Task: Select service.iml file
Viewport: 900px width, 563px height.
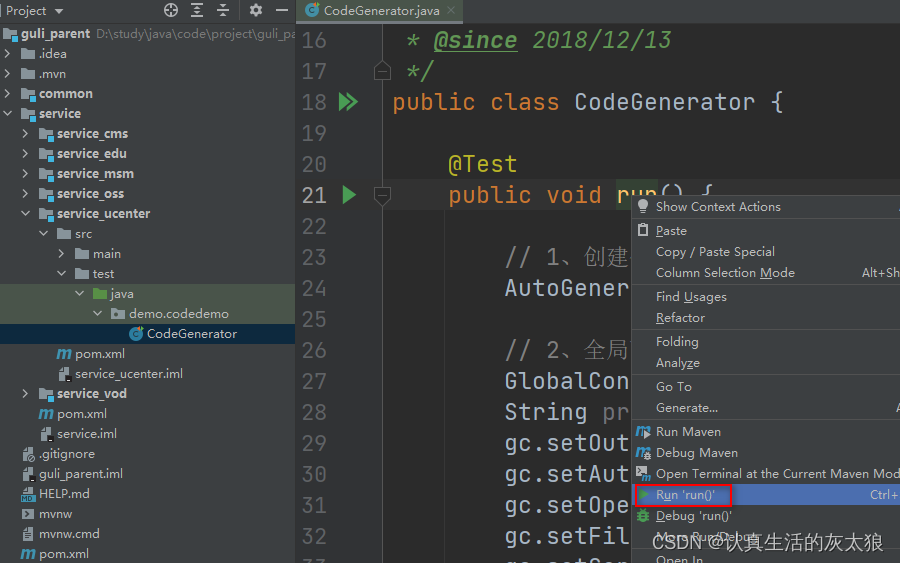Action: (x=78, y=433)
